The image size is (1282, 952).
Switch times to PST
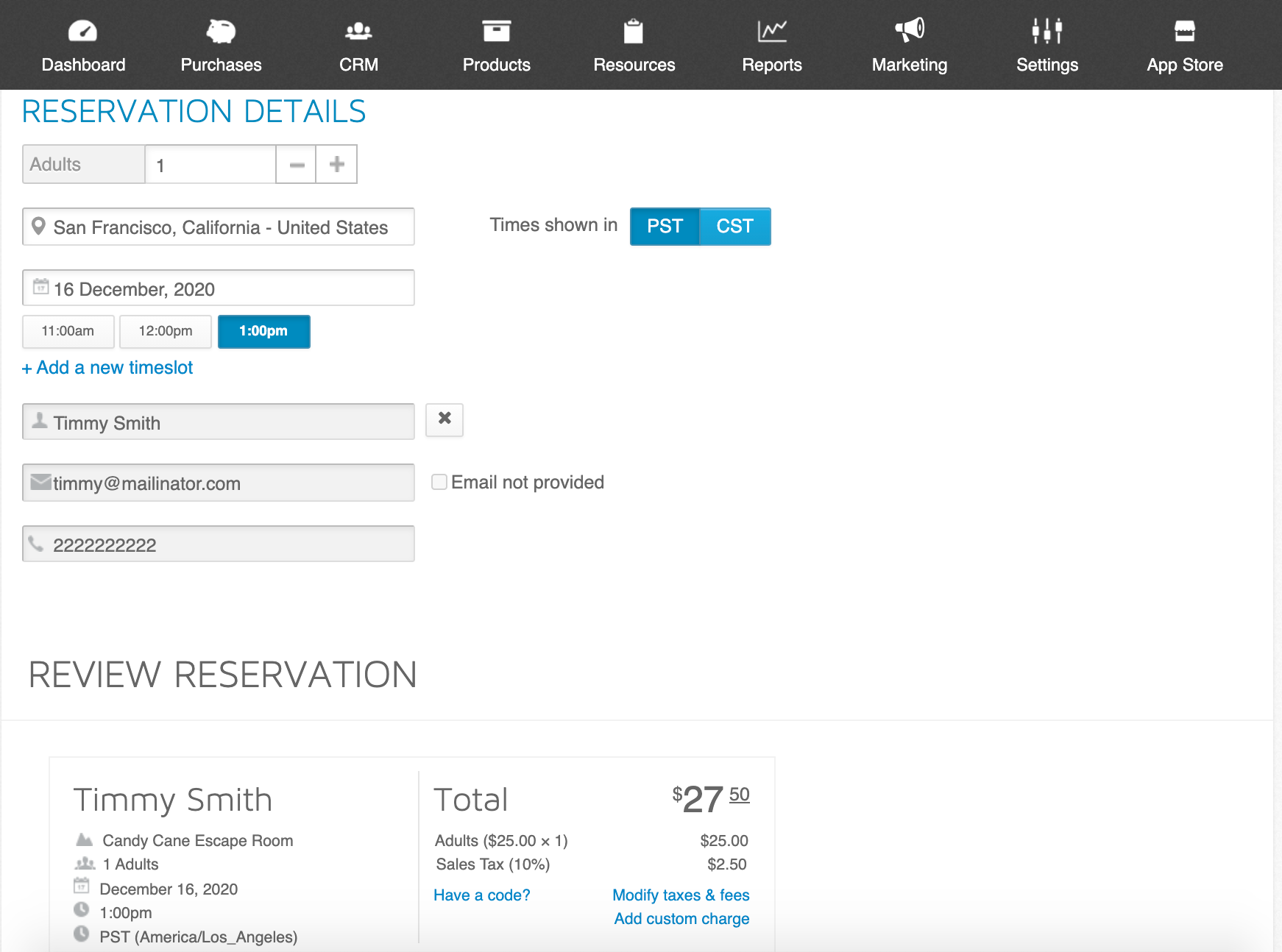[665, 226]
